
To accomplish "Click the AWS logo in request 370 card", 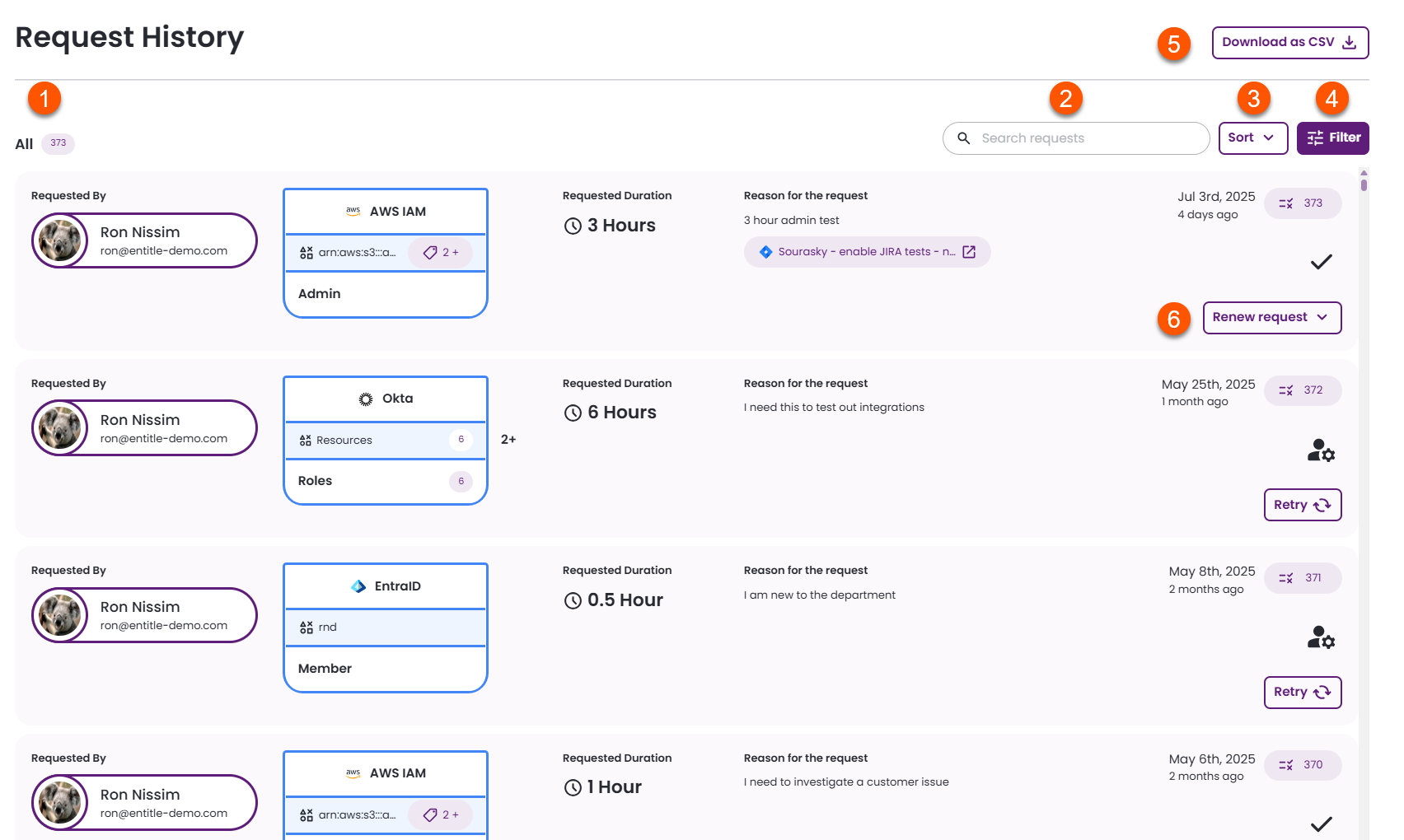I will tap(353, 773).
